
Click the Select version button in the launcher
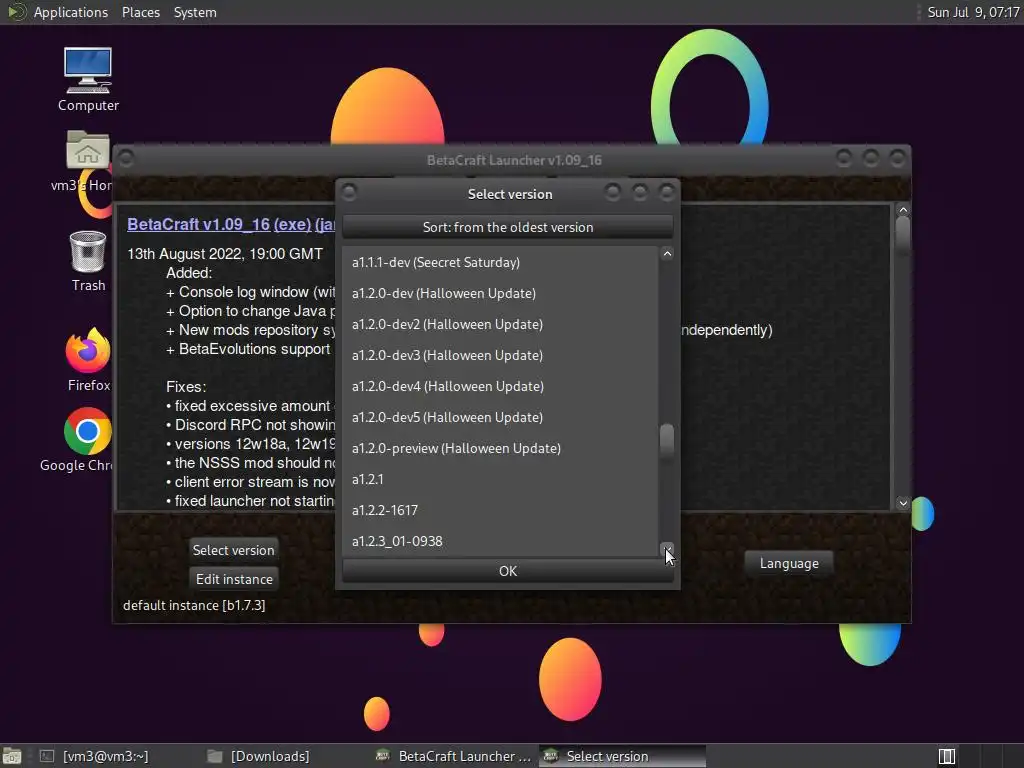(233, 550)
